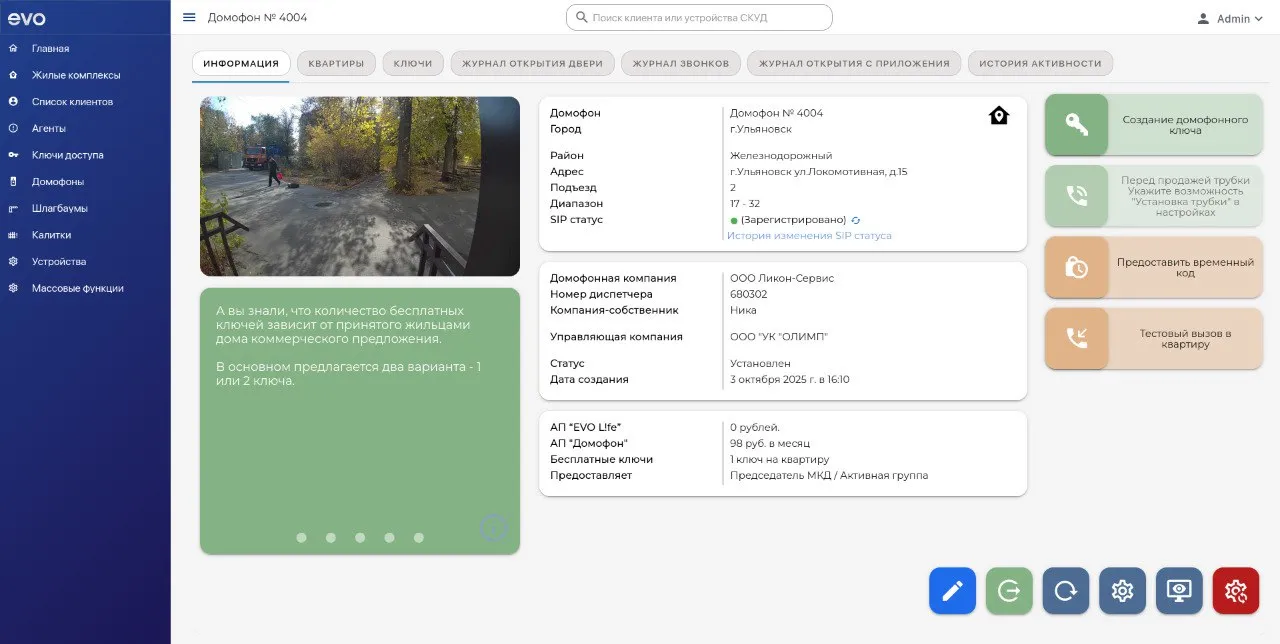1280x644 pixels.
Task: Click the red gear-sync button
Action: click(x=1236, y=590)
